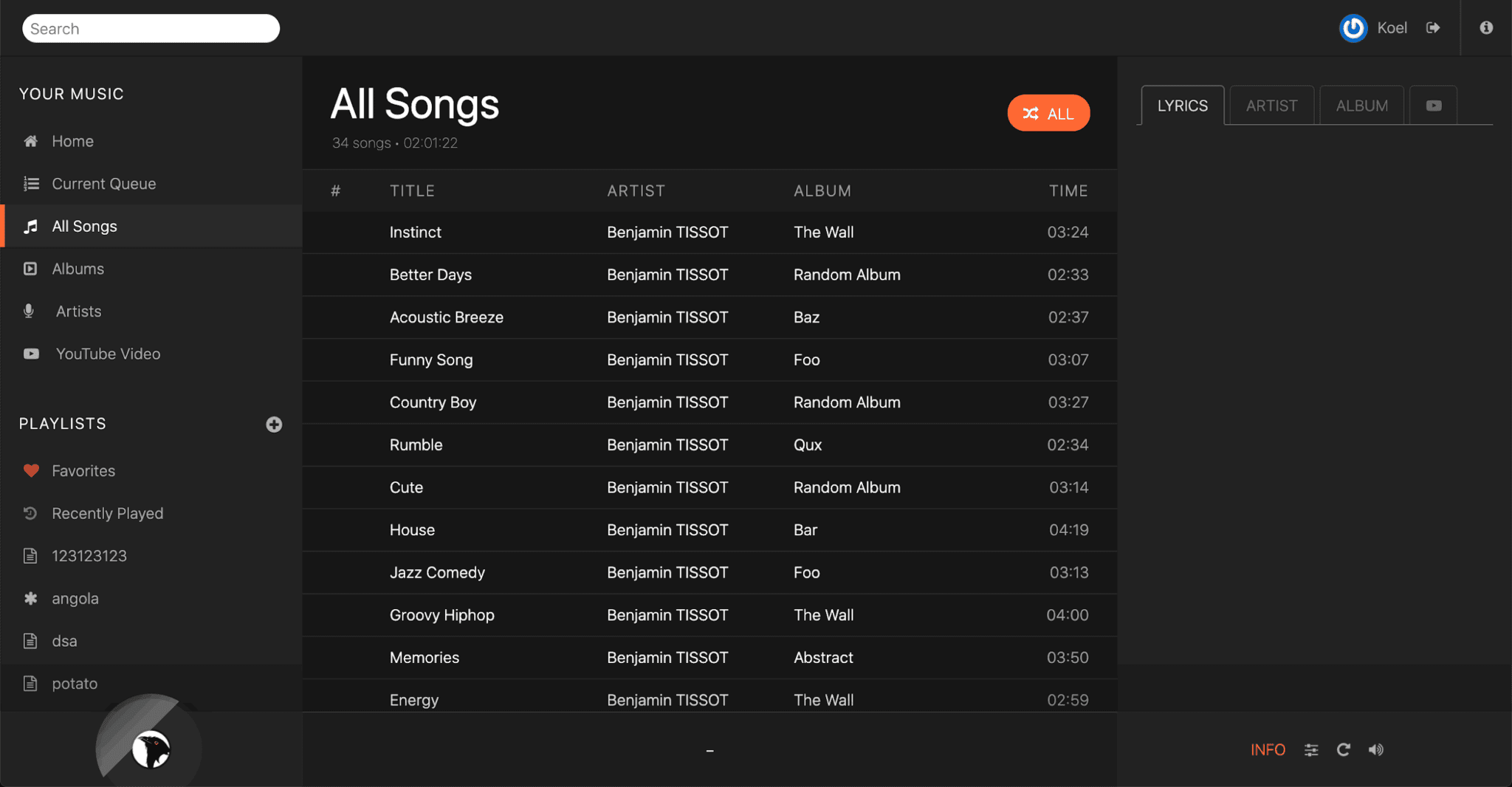Screen dimensions: 1512x787
Task: Click the user avatar profile icon
Action: tap(1353, 28)
